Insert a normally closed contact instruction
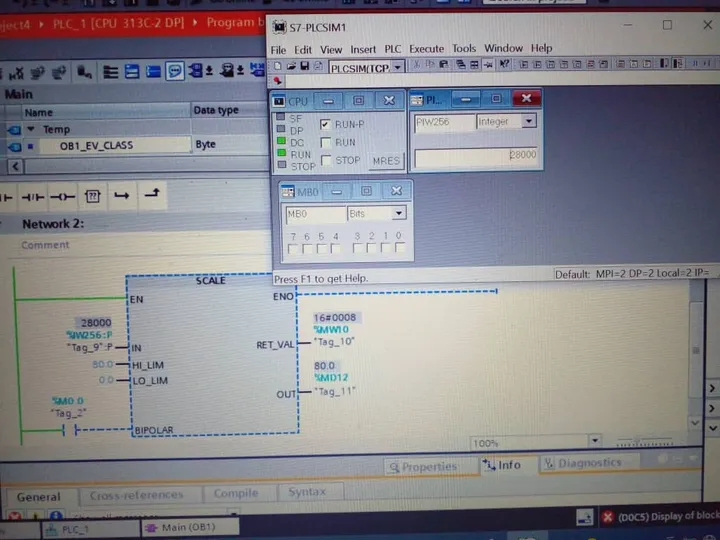Image resolution: width=720 pixels, height=540 pixels. tap(33, 197)
